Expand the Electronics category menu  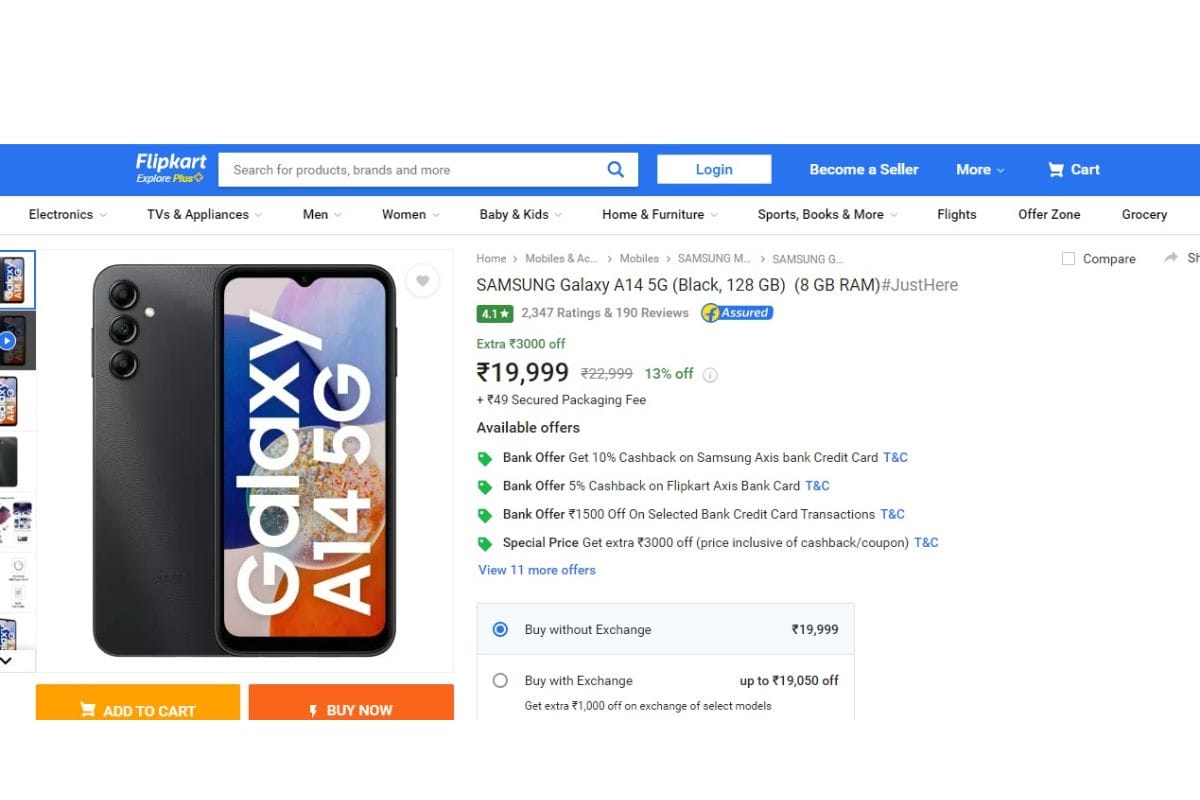coord(67,214)
